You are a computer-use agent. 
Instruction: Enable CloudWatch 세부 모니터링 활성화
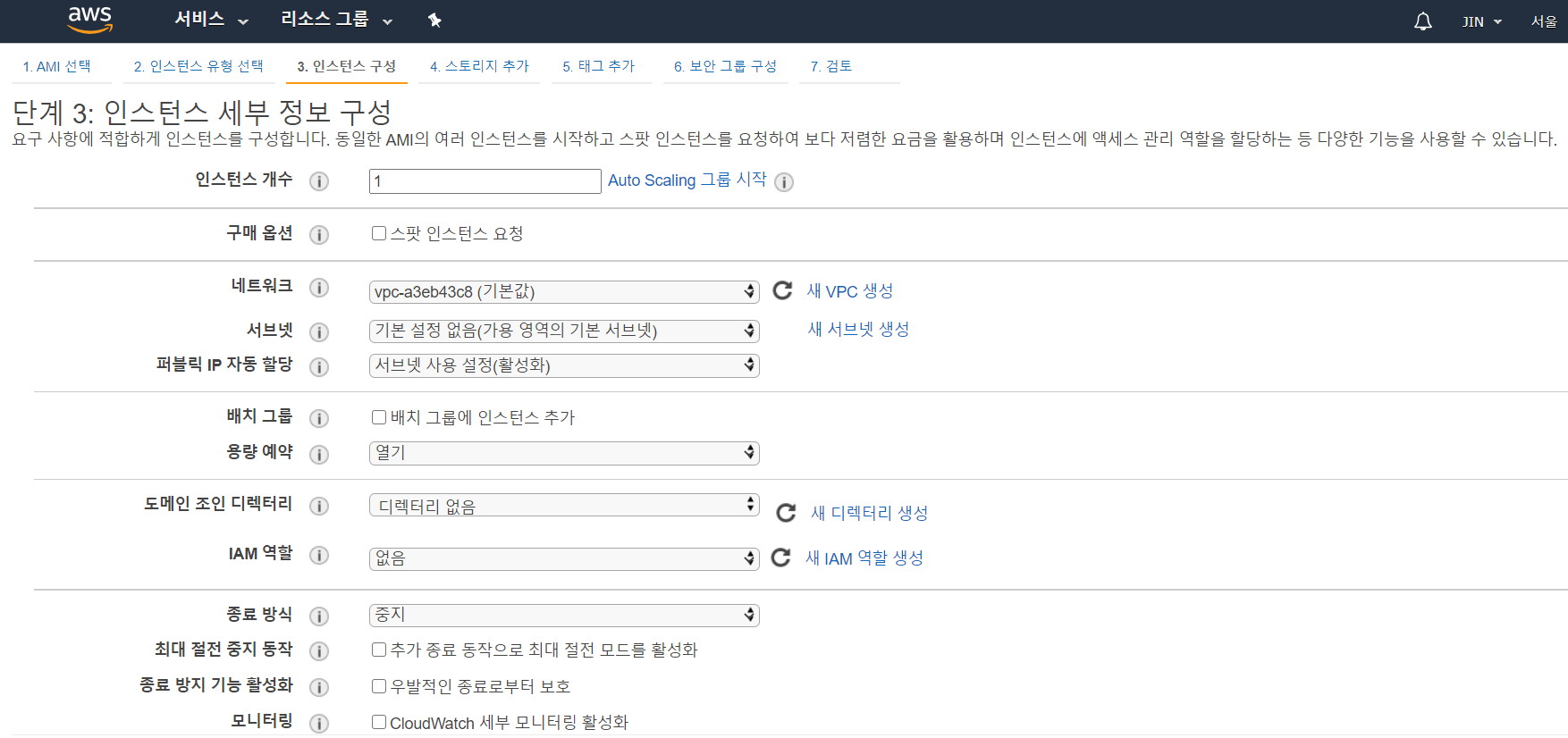[x=379, y=722]
